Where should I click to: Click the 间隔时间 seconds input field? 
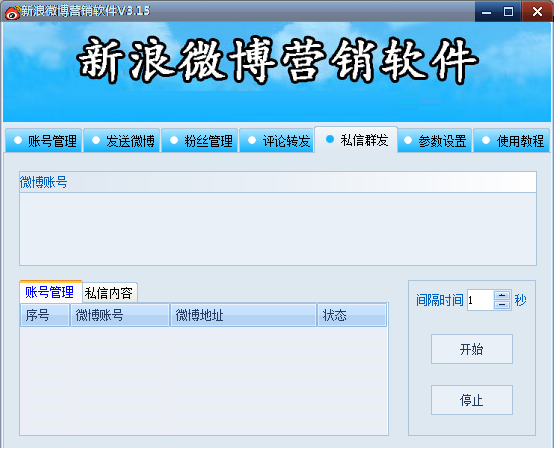tap(481, 300)
